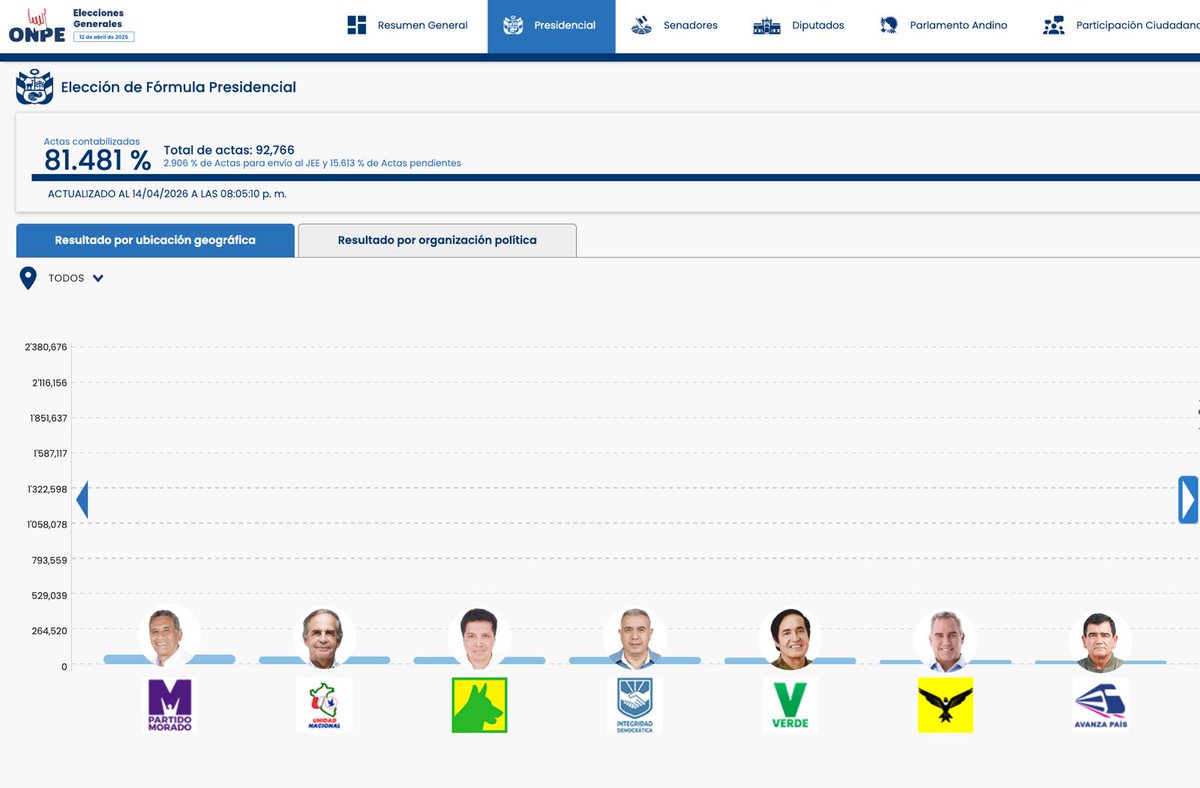The height and width of the screenshot is (788, 1200).
Task: Select the Unidad Nacional candidate photo
Action: click(x=324, y=638)
